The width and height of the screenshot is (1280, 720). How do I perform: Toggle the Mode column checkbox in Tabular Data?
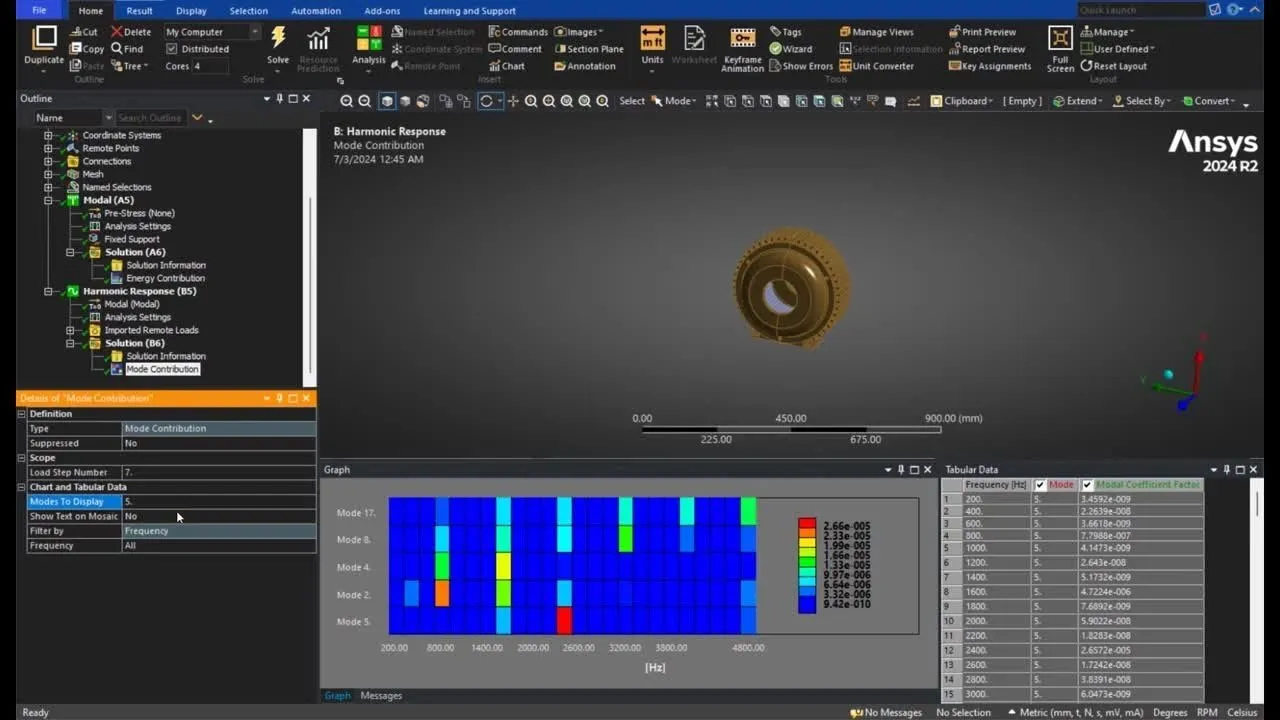[x=1040, y=485]
